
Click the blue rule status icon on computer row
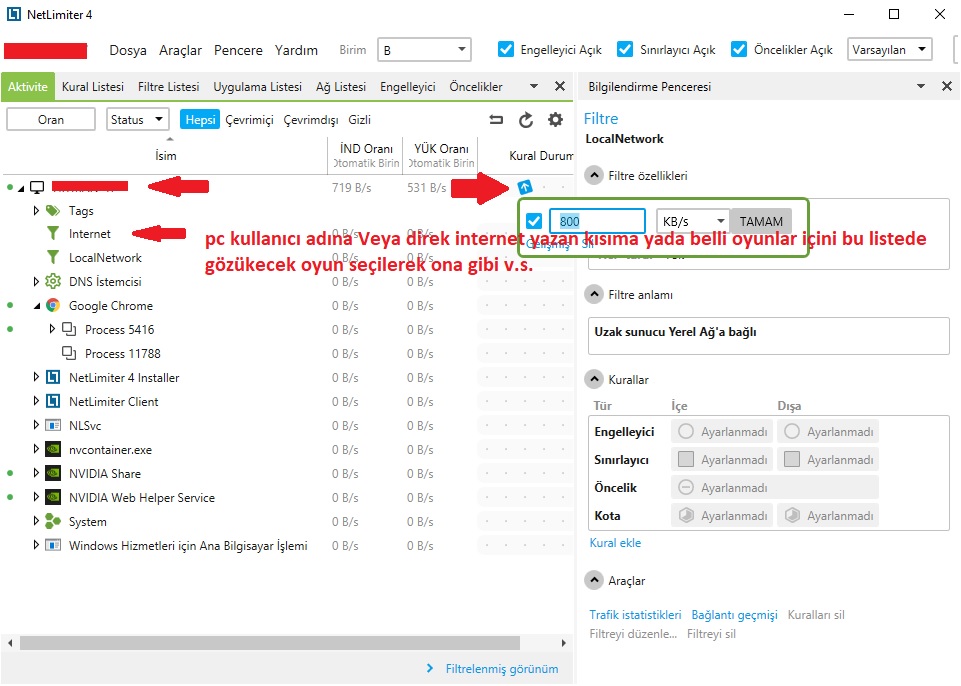tap(525, 187)
